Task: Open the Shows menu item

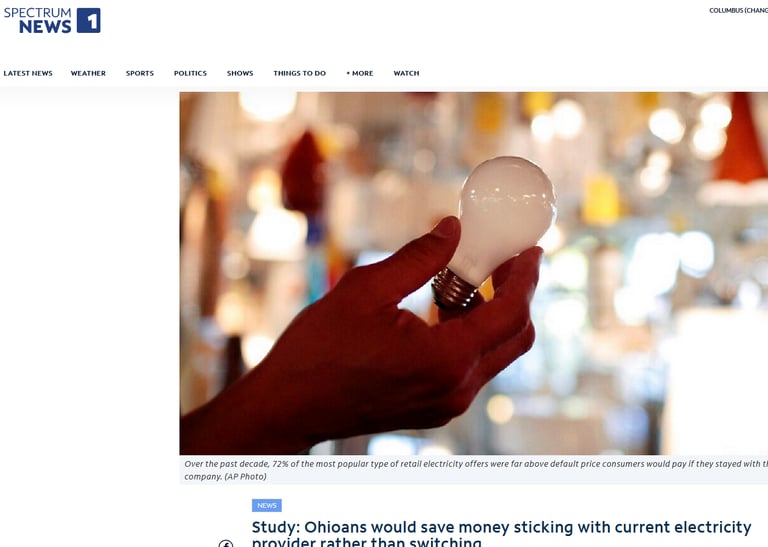Action: [x=240, y=73]
